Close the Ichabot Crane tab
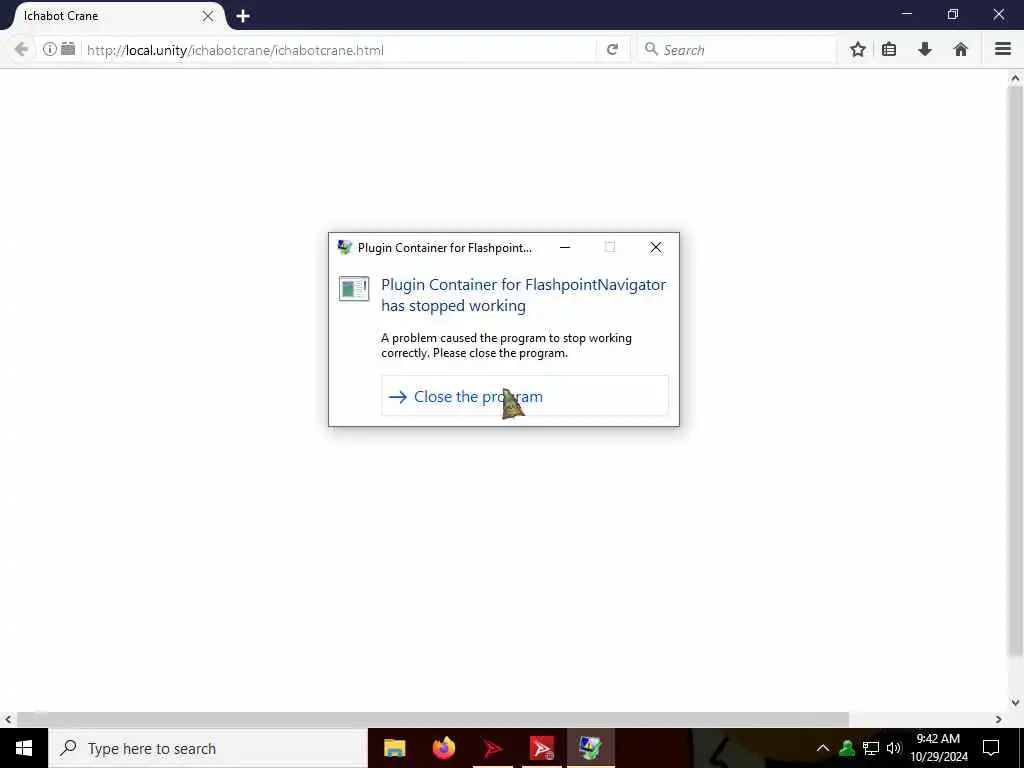This screenshot has height=768, width=1024. point(208,16)
